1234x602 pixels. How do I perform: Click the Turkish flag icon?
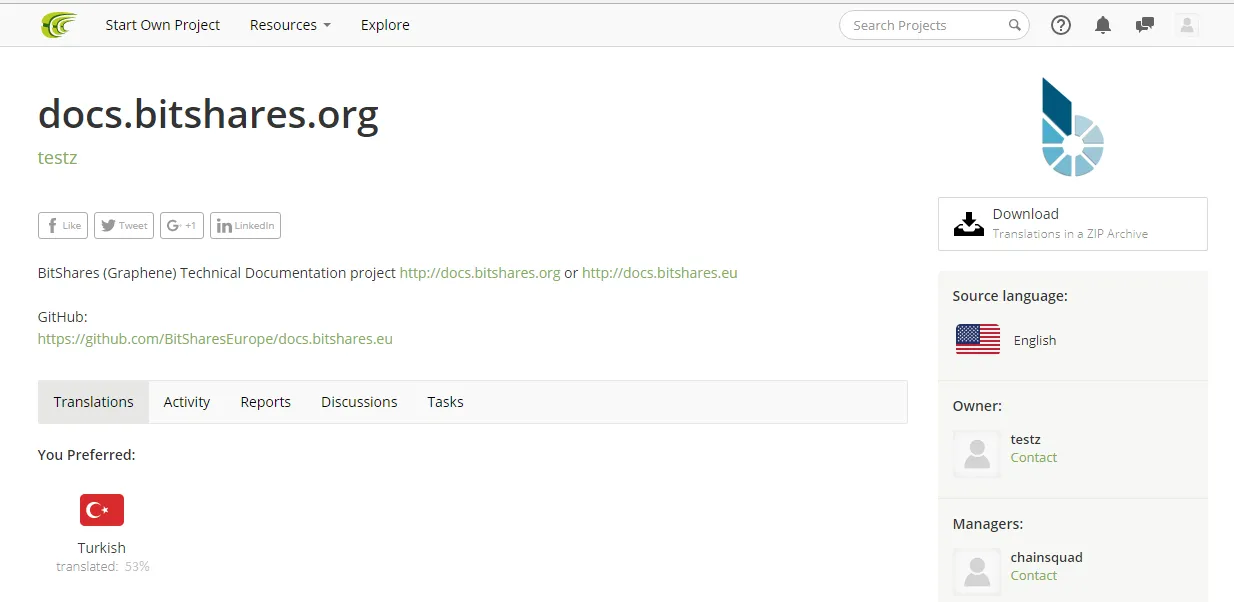point(102,509)
